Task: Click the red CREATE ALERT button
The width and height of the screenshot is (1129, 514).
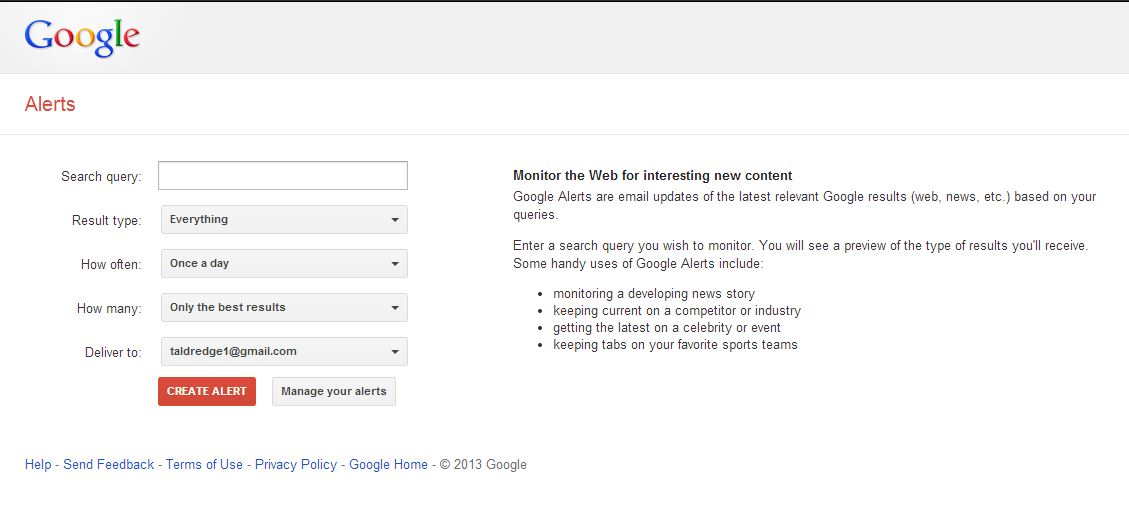Action: 207,392
